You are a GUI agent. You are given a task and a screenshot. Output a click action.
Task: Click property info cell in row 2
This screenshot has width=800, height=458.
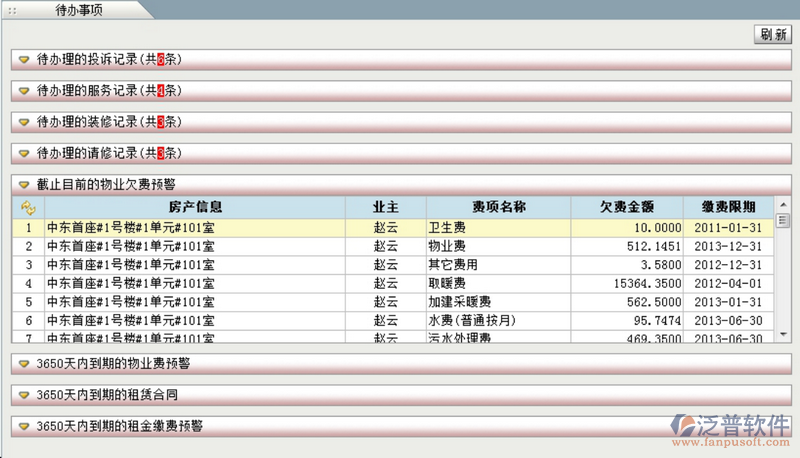coord(195,247)
